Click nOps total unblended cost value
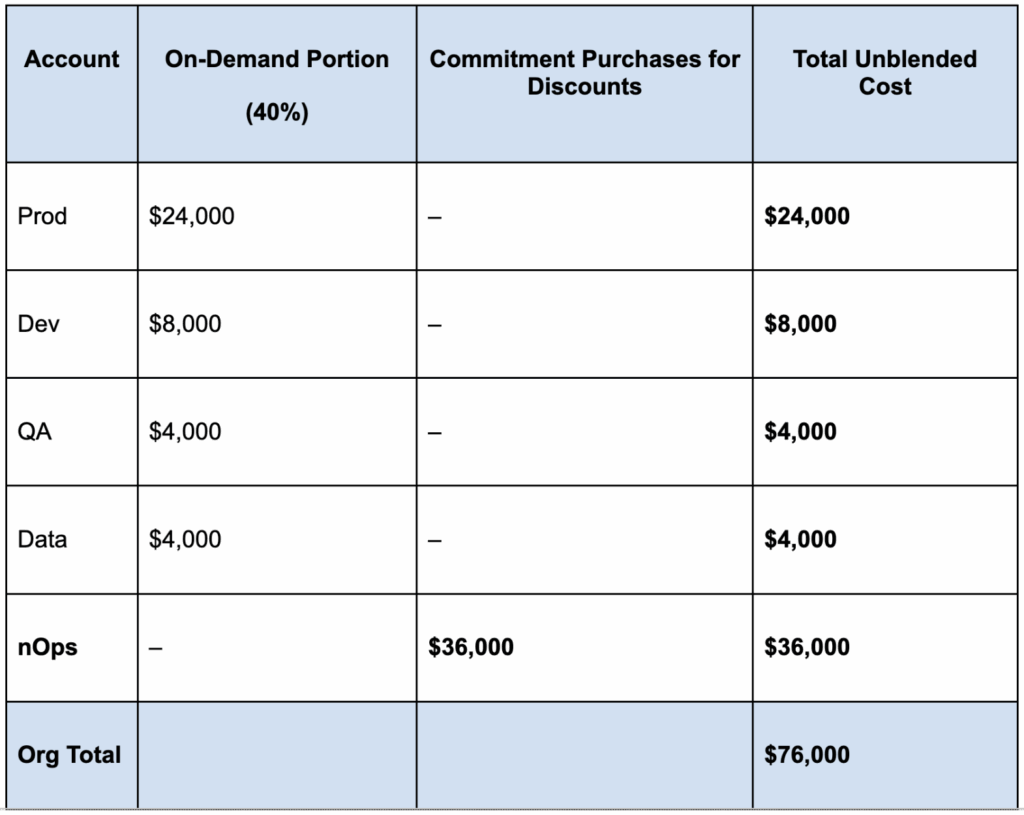 pyautogui.click(x=807, y=648)
